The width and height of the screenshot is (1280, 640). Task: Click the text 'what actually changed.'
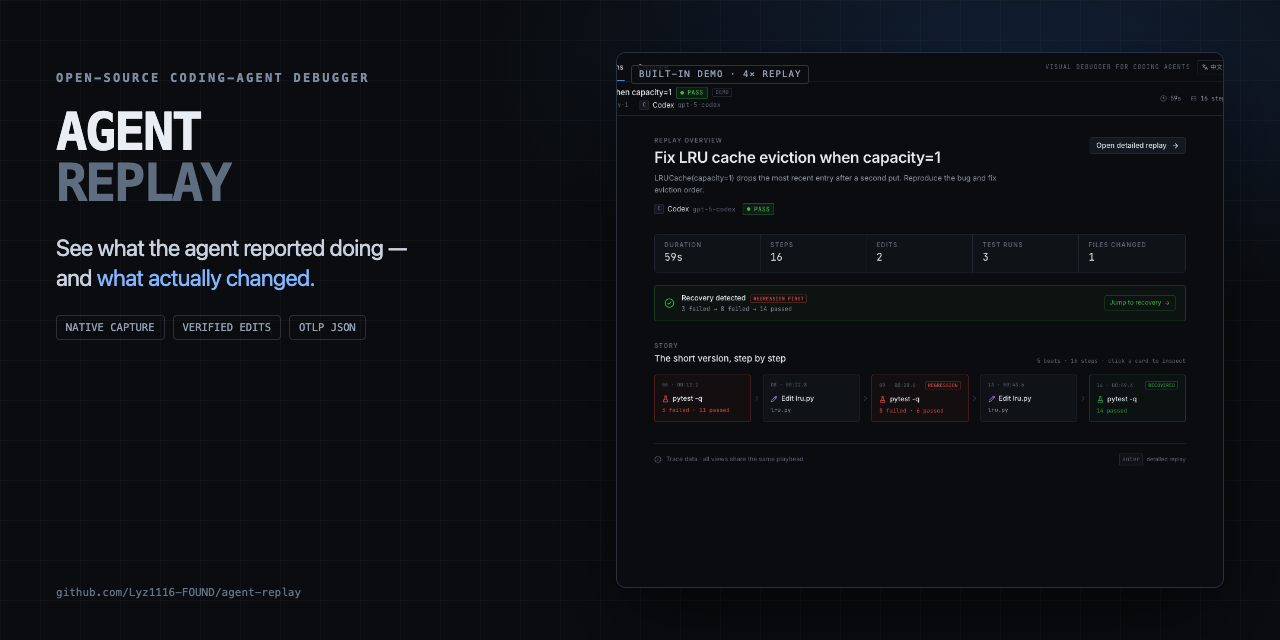pyautogui.click(x=206, y=278)
